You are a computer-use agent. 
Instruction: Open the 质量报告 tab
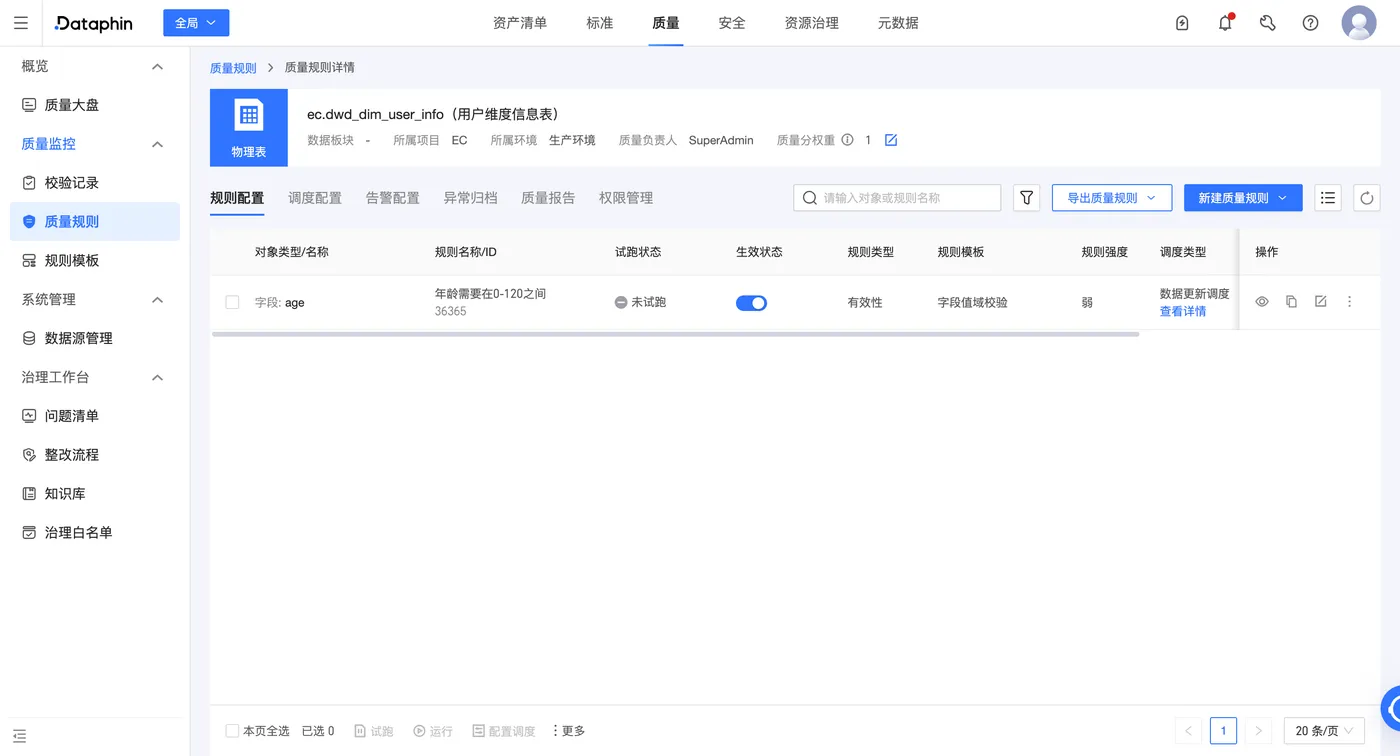(548, 198)
